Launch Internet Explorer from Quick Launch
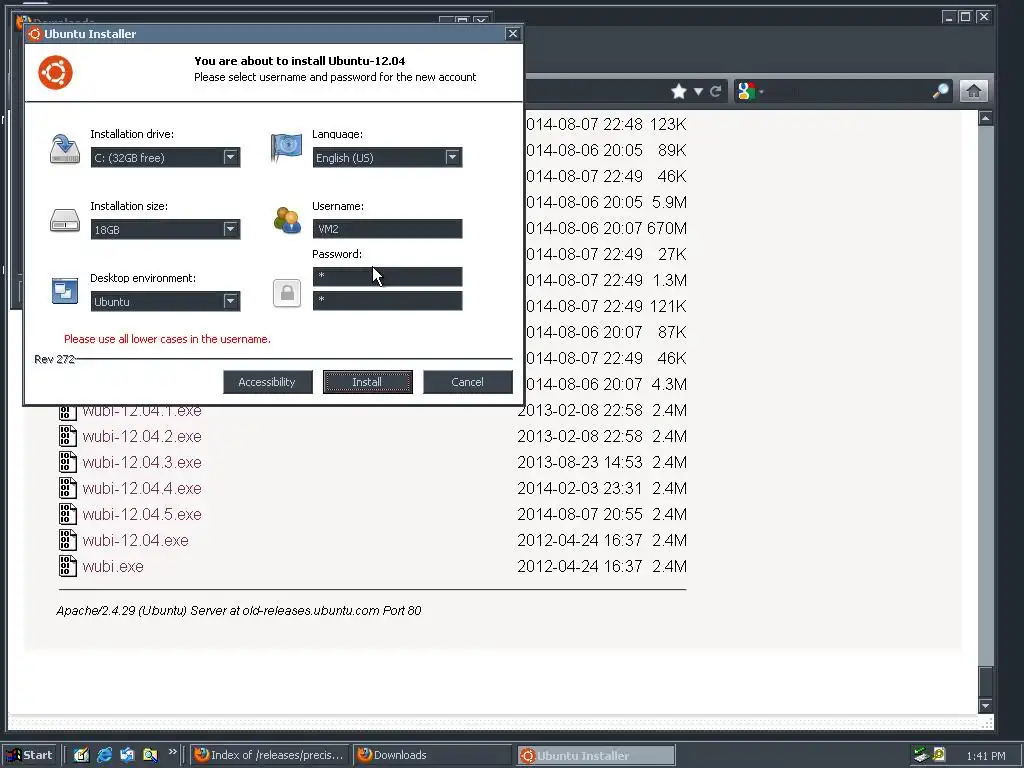 point(104,756)
